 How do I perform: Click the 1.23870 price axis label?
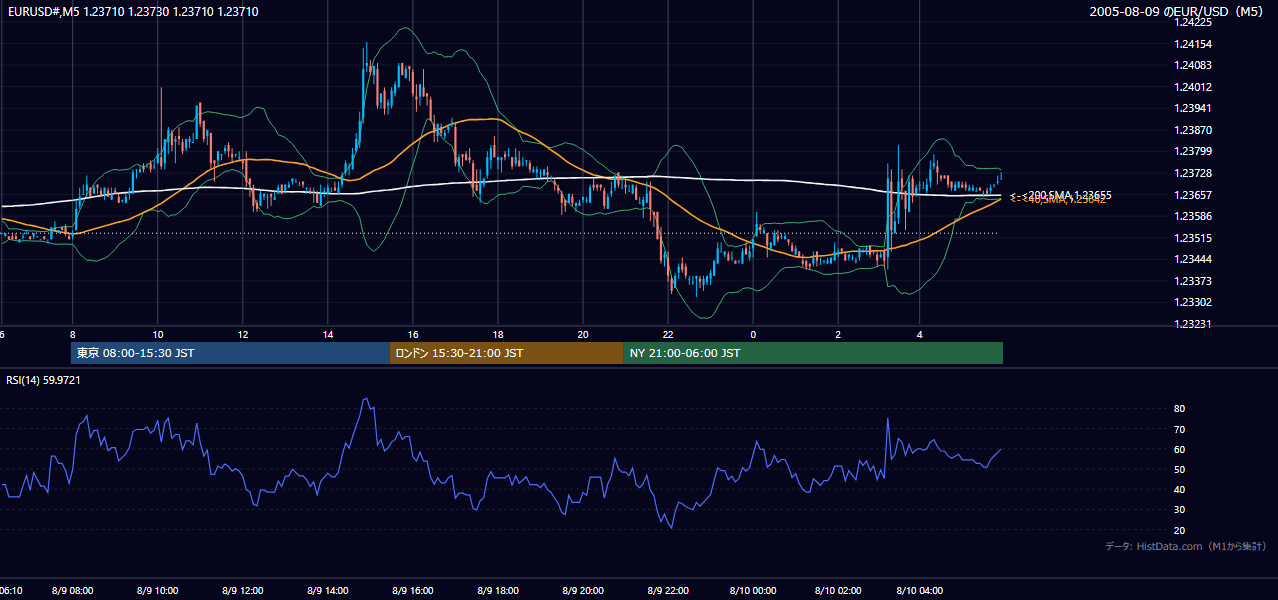click(x=1194, y=131)
